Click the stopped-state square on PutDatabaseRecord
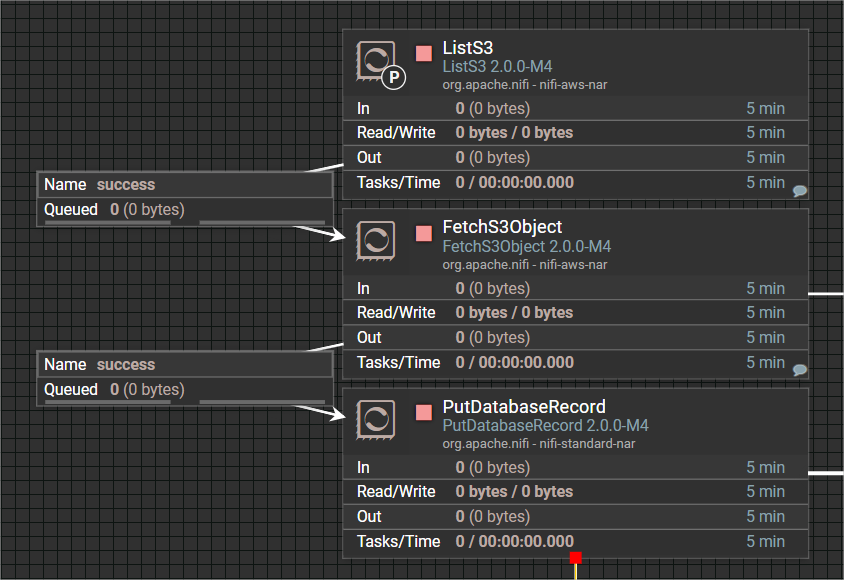 423,412
